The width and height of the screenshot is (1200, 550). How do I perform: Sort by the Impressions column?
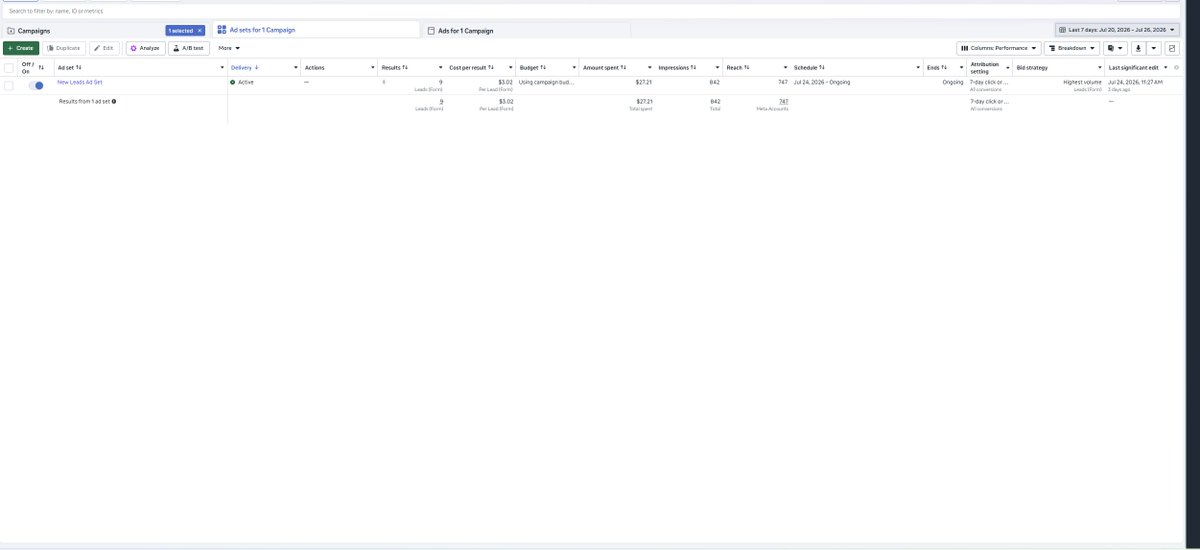677,67
